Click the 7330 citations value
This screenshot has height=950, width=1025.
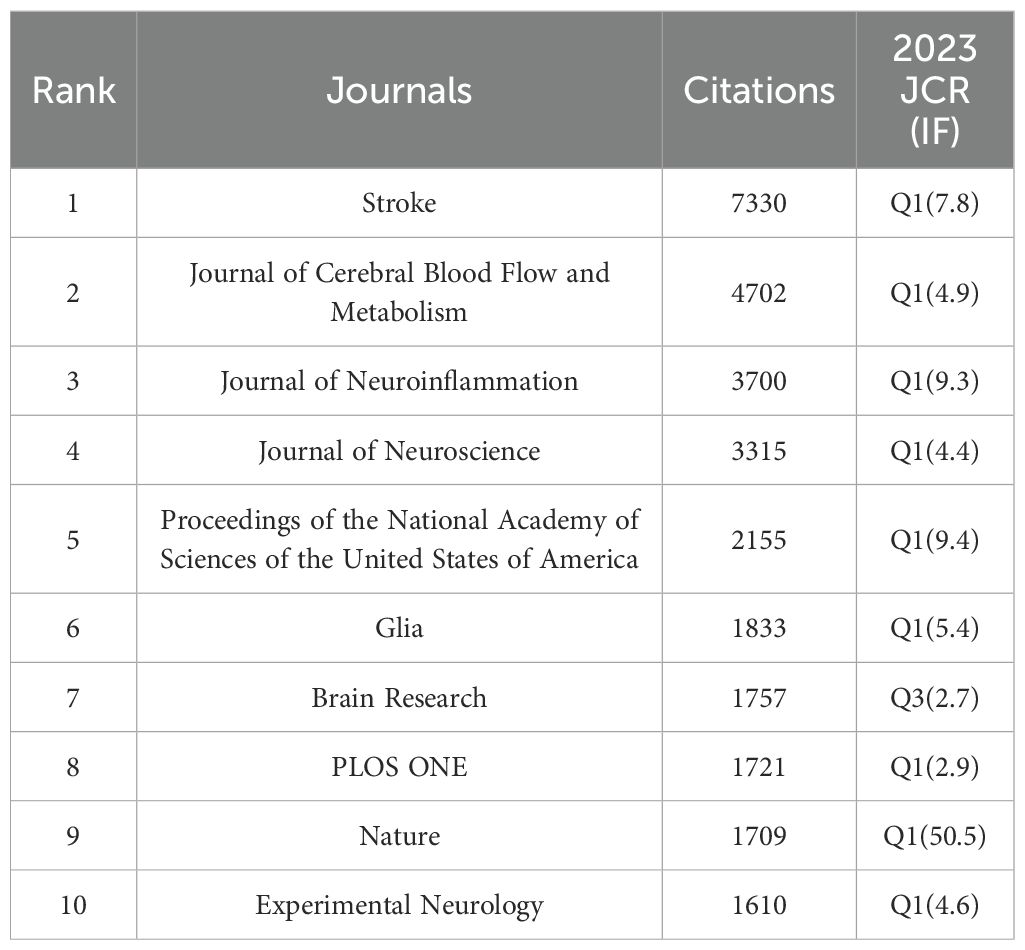[758, 204]
